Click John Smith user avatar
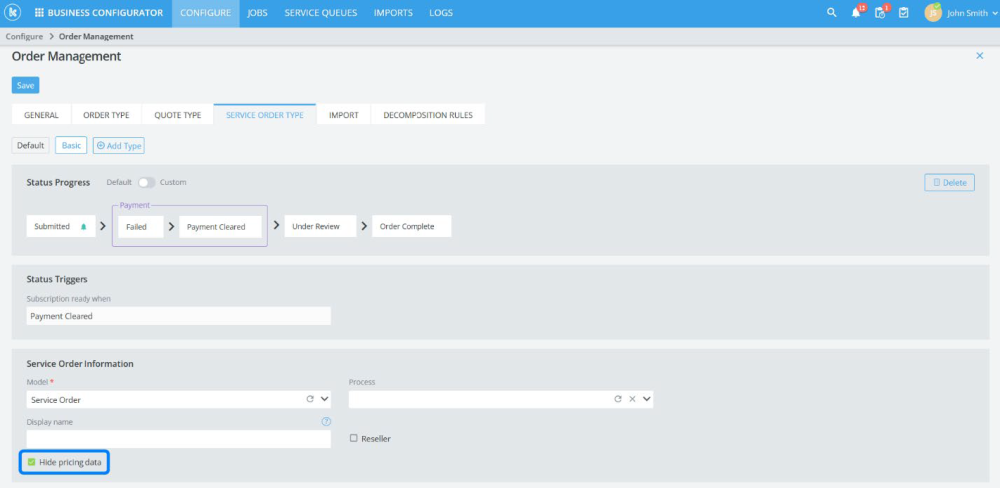The height and width of the screenshot is (488, 1000). (933, 13)
